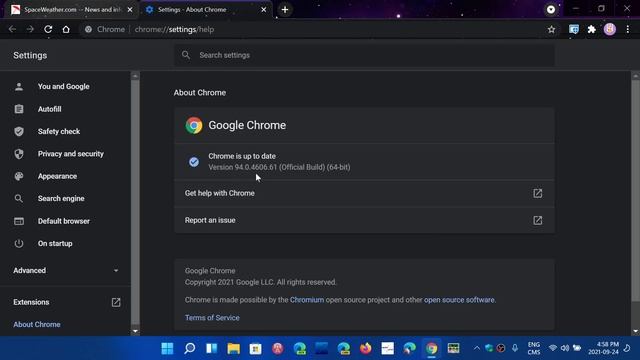The width and height of the screenshot is (640, 360).
Task: Go back using the back arrow
Action: pyautogui.click(x=12, y=29)
